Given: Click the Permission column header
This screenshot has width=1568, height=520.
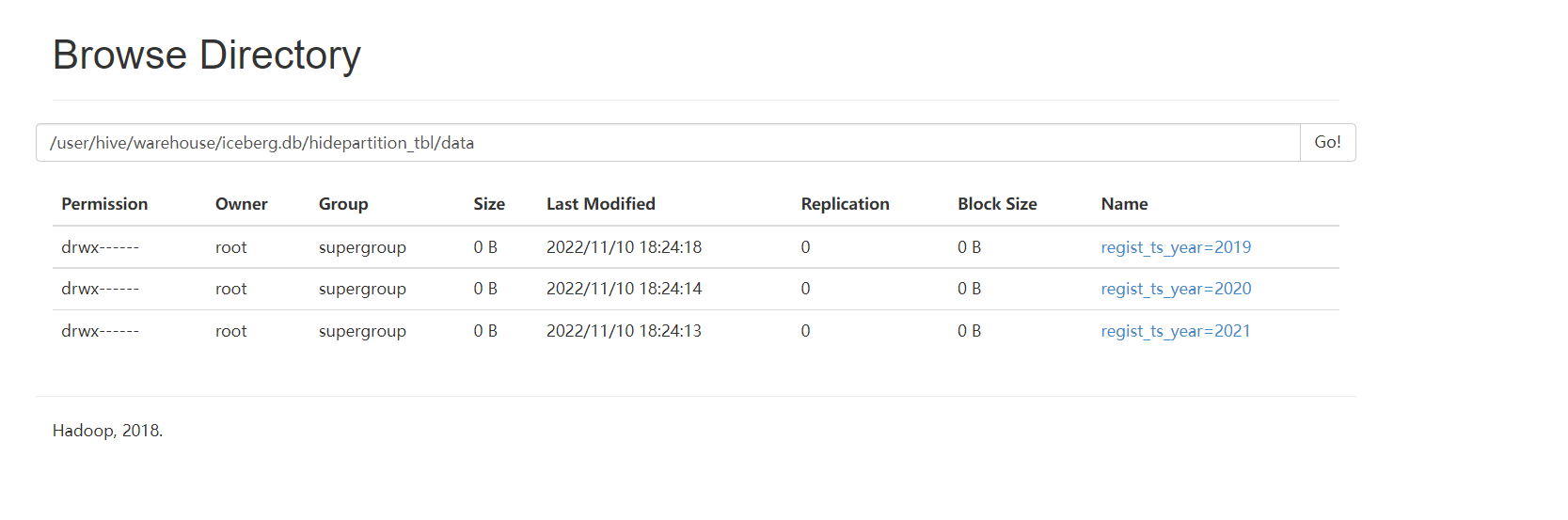Looking at the screenshot, I should tap(104, 204).
